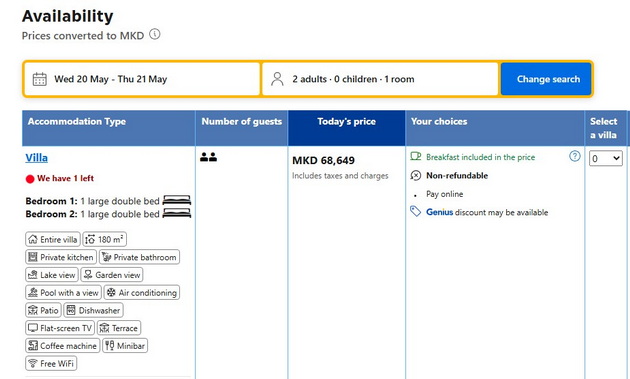Image resolution: width=630 pixels, height=379 pixels.
Task: Click the Patio icon
Action: point(33,310)
